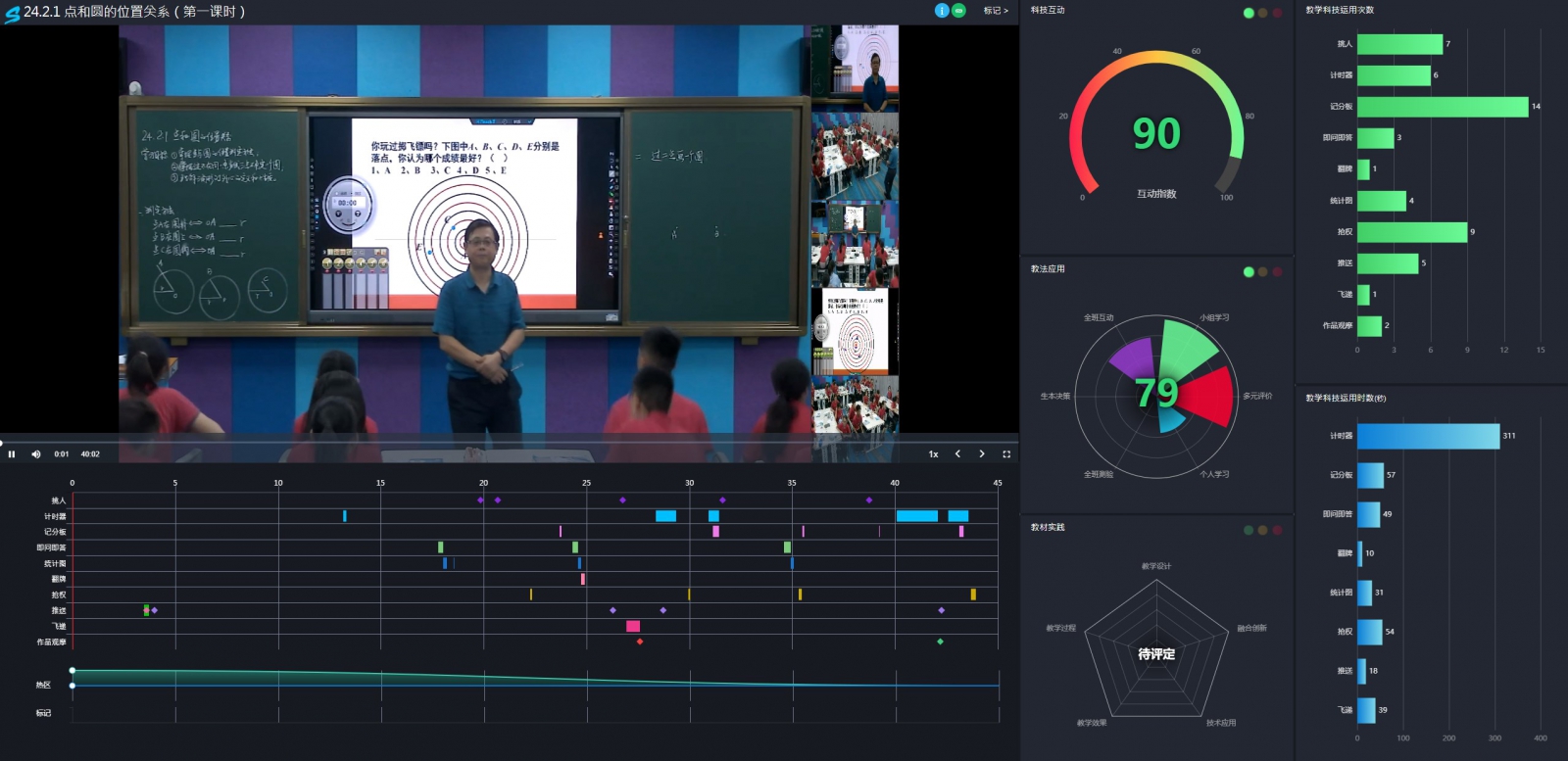The height and width of the screenshot is (761, 1568).
Task: Select yellow status dot in 教材实践 panel
Action: click(1262, 530)
